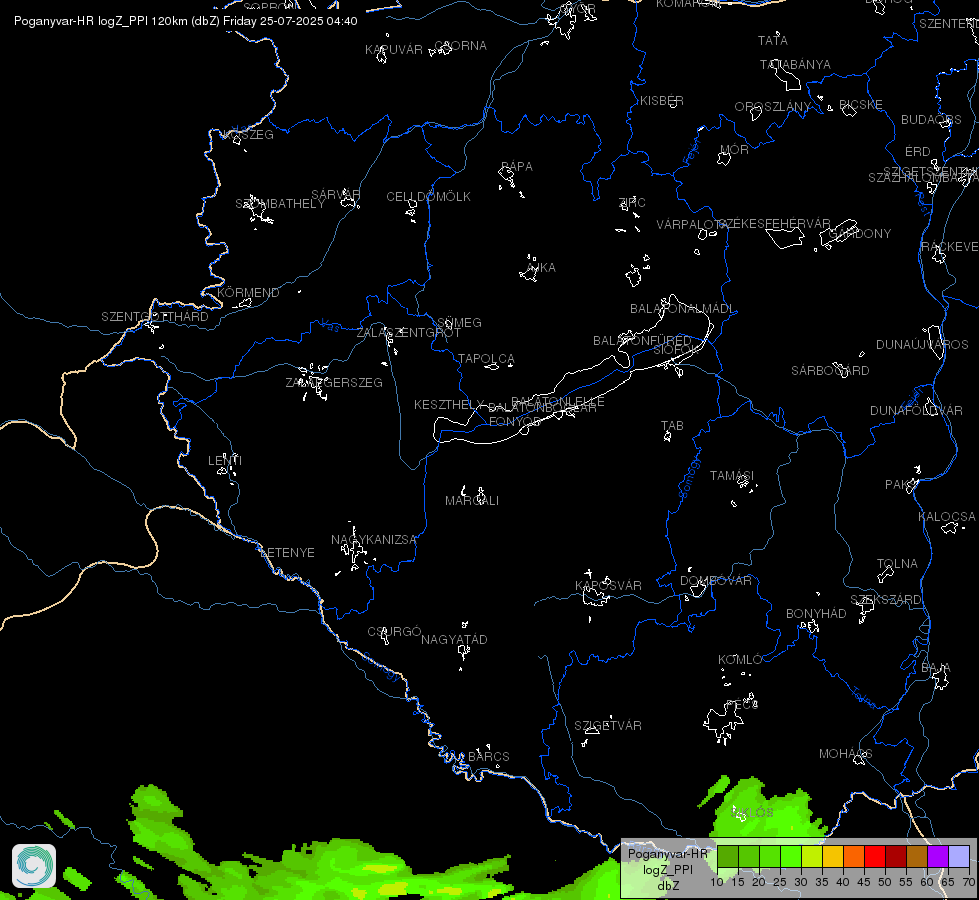Click the SIKLÓS label over the green echo
Viewport: 979px width, 900px height.
pos(753,813)
